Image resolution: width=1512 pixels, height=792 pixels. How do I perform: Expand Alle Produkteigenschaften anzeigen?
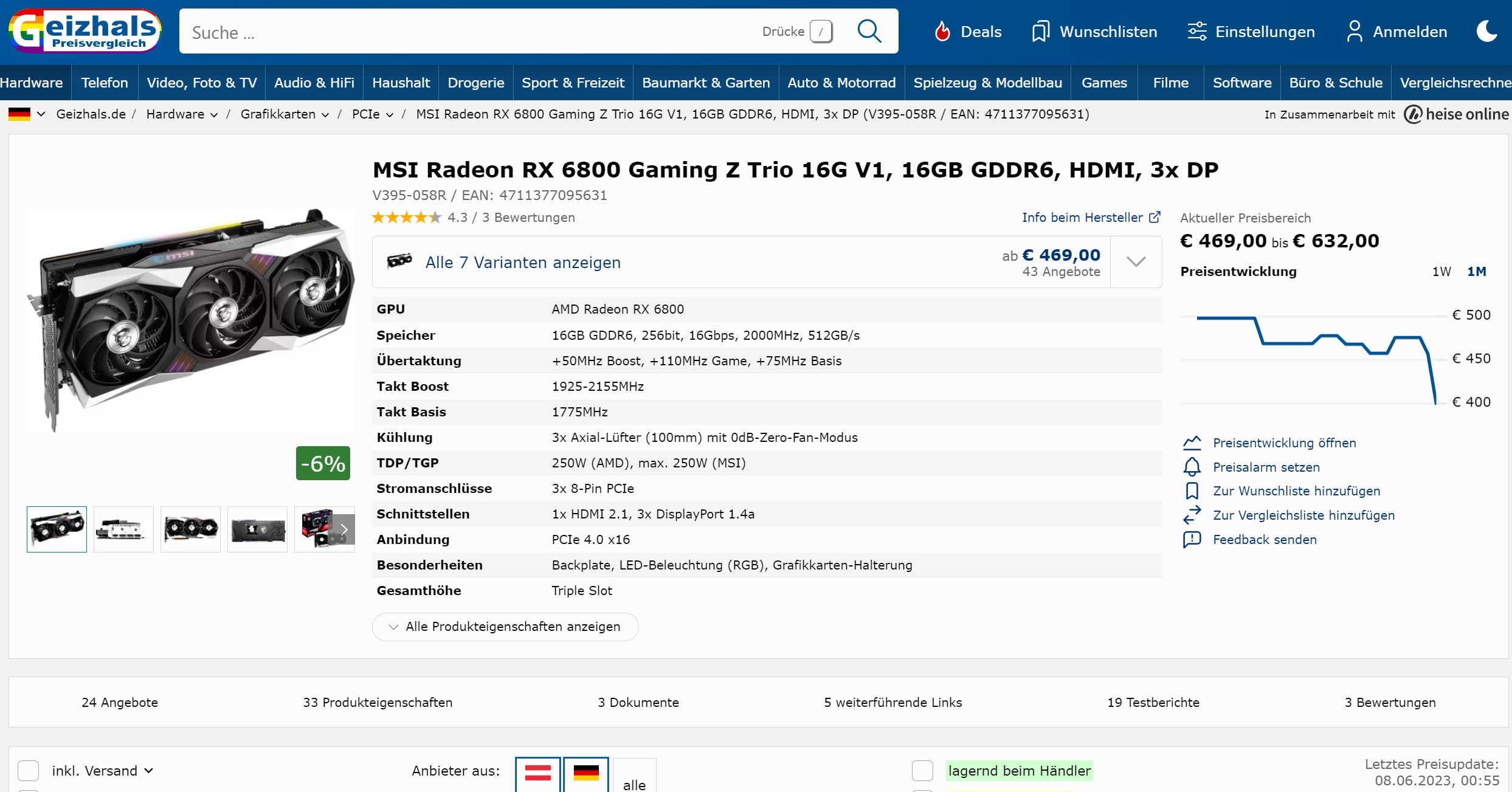coord(505,626)
